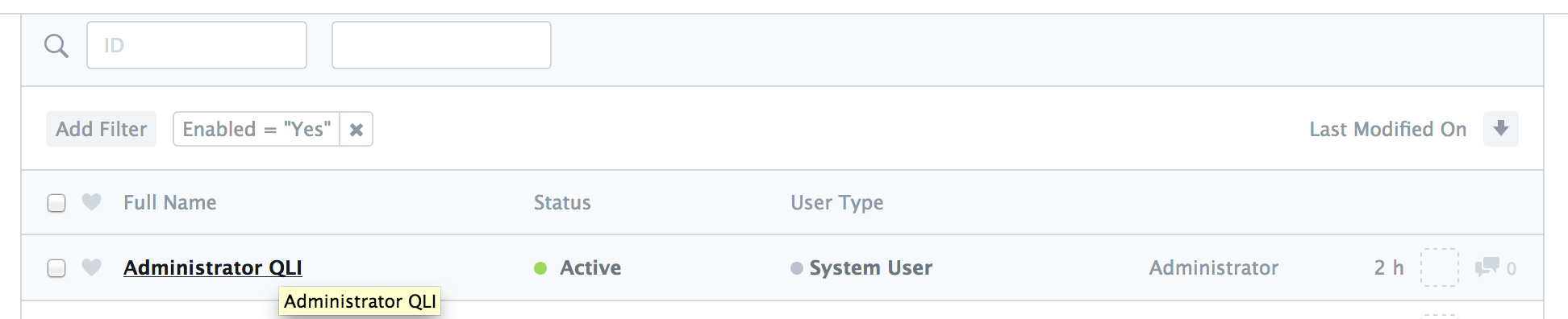Open the Last Modified On sort dropdown
Image resolution: width=1568 pixels, height=319 pixels.
(x=1387, y=129)
